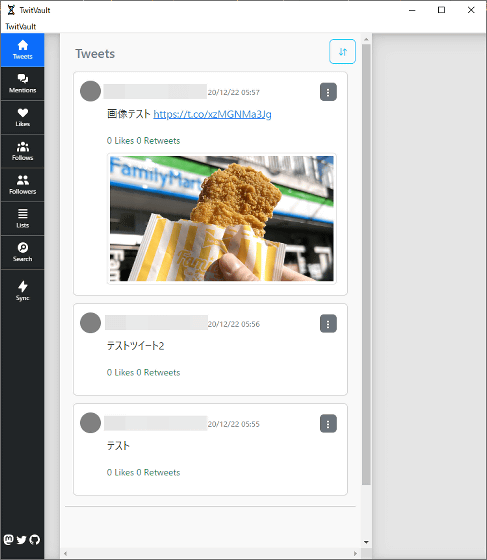Click the horizontal scrollbar left arrow
This screenshot has height=560, width=487.
coord(65,554)
